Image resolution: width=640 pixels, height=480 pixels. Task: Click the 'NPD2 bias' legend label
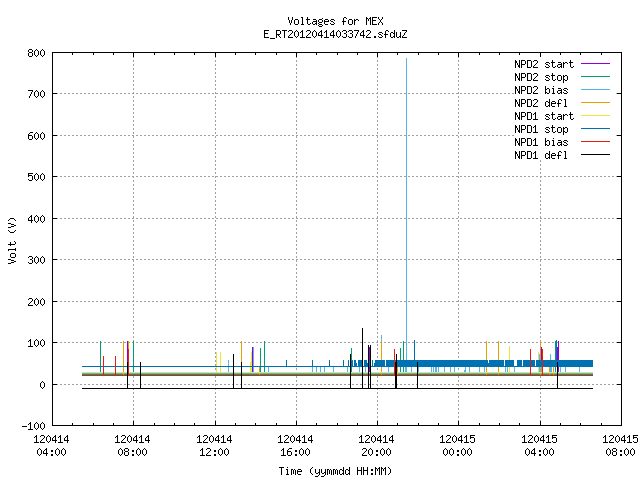(541, 90)
